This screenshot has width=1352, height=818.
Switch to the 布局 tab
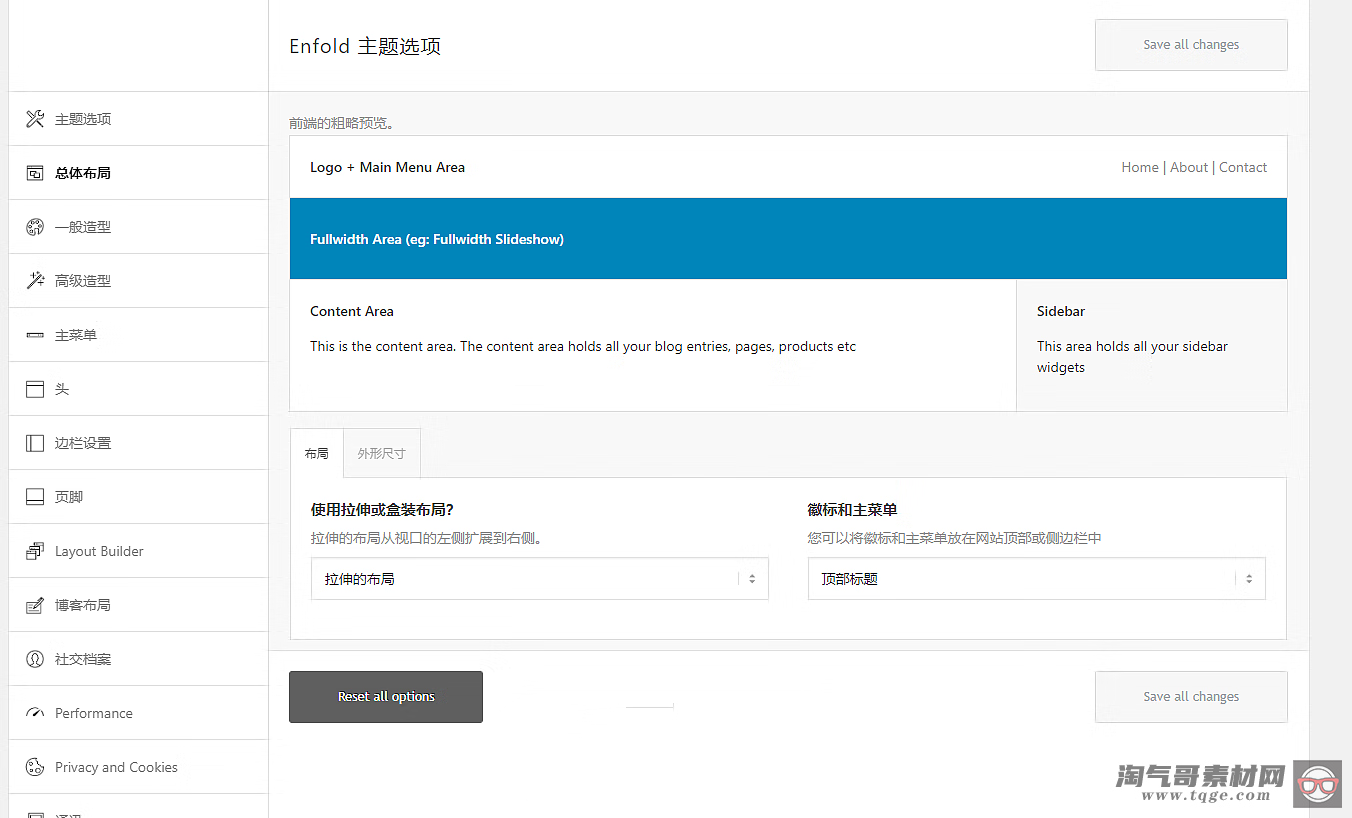click(317, 453)
